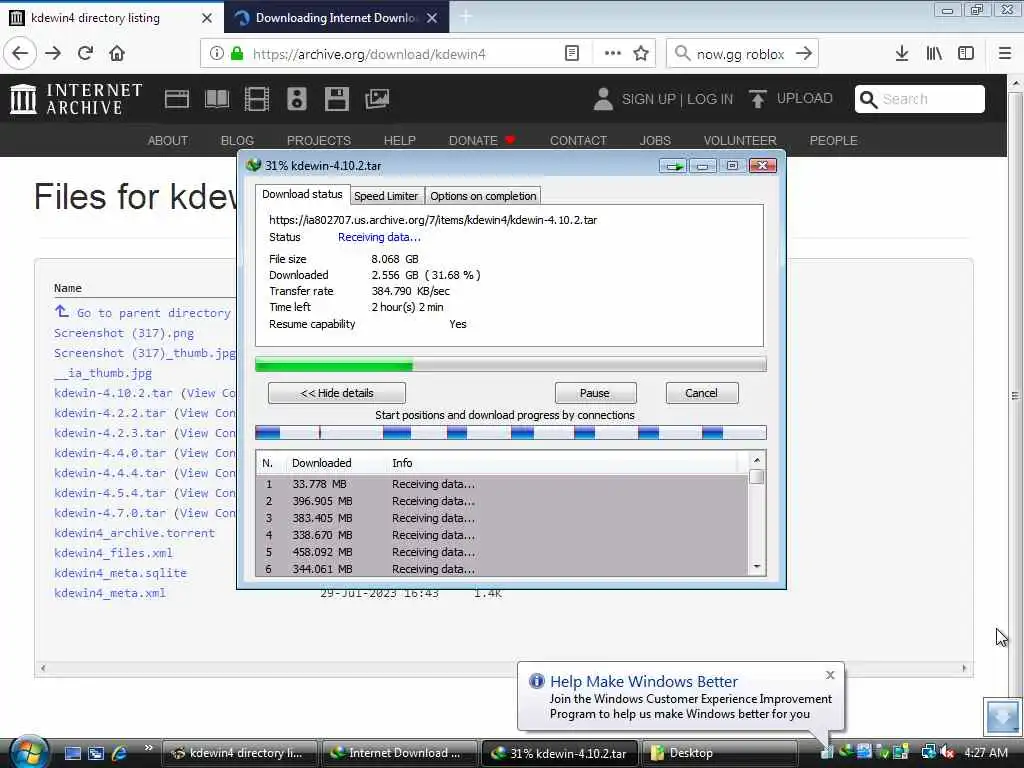Screen dimensions: 1024x768
Task: Click IDM green arrow title bar button
Action: coord(673,166)
